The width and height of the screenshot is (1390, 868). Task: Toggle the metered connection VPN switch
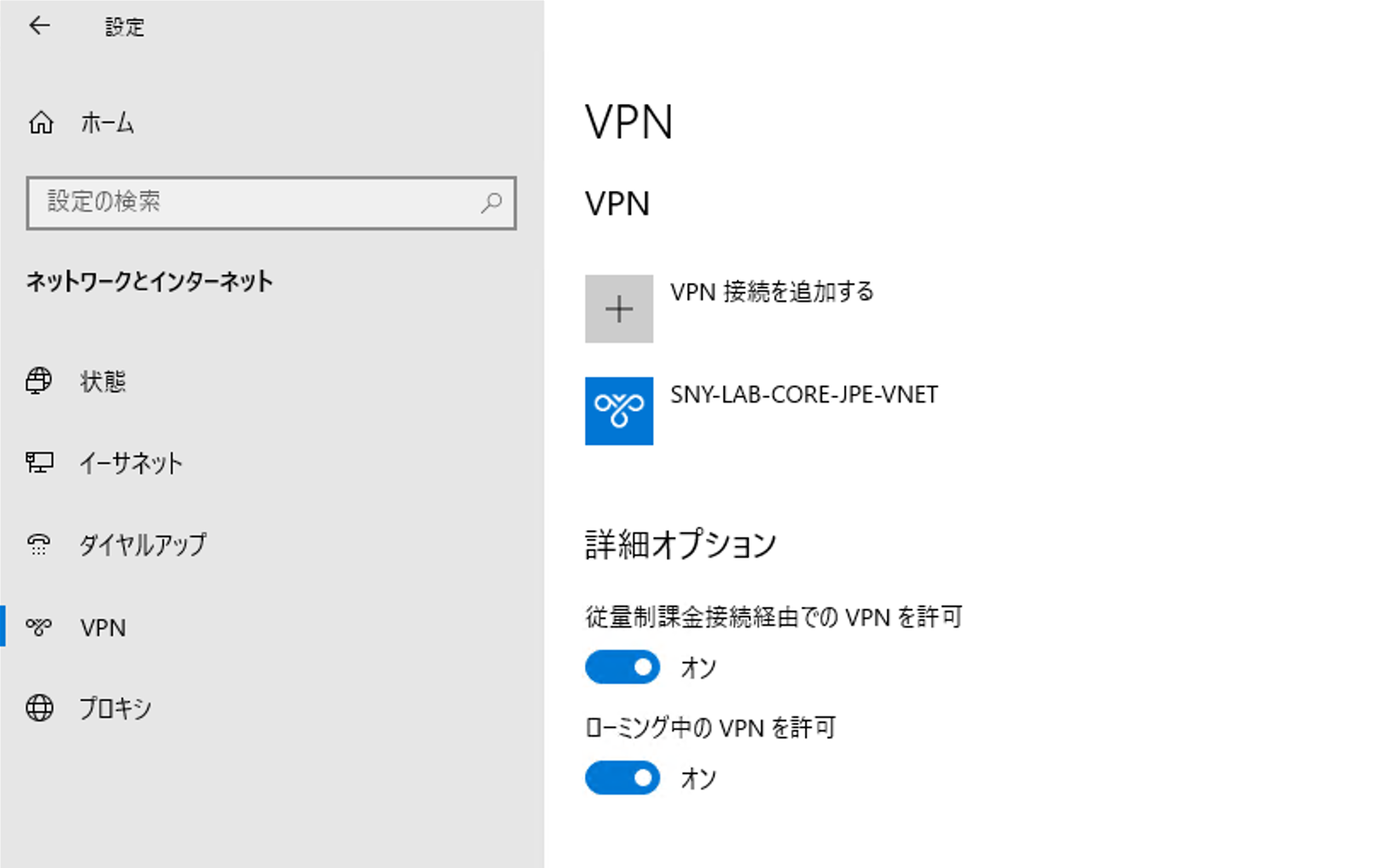pyautogui.click(x=621, y=667)
